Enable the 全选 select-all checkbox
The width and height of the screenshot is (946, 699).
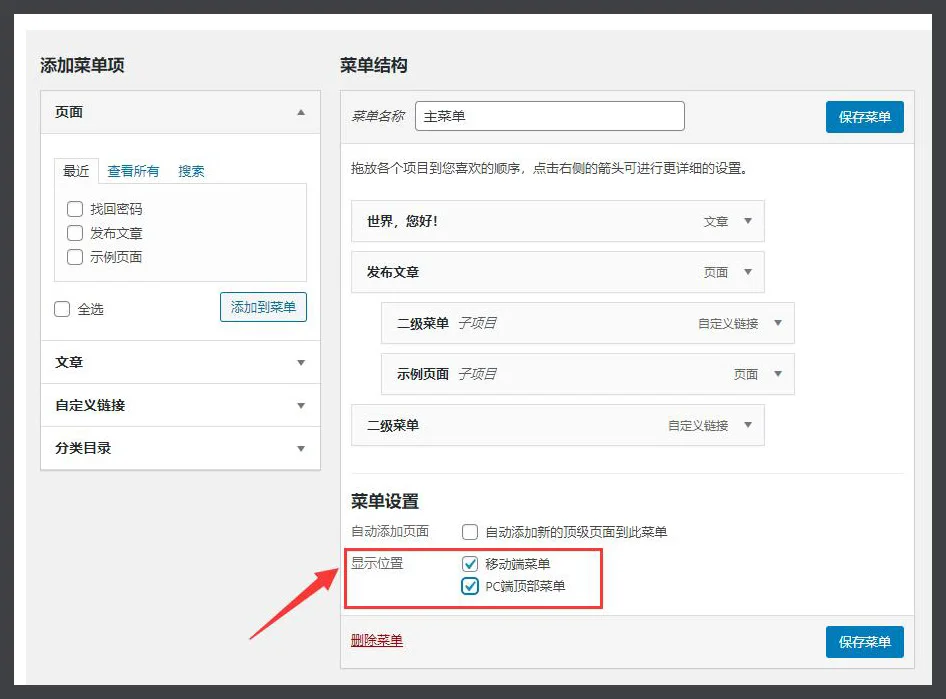coord(63,309)
